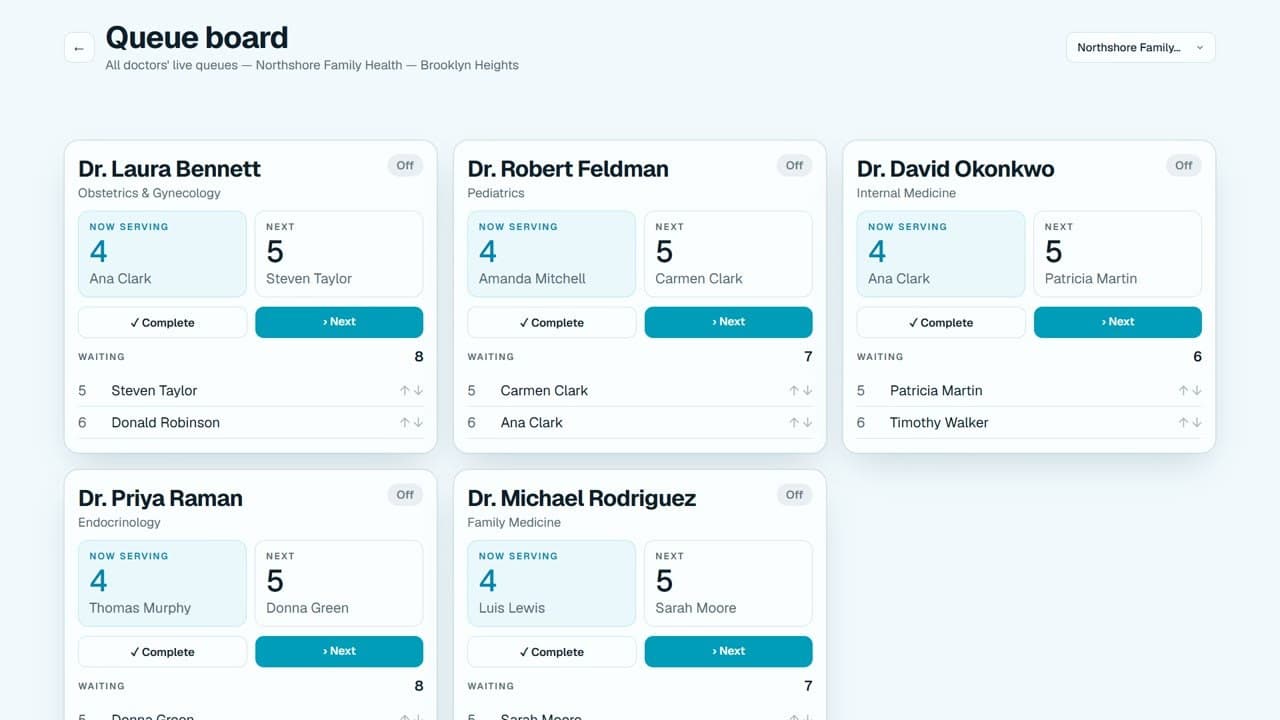Move Carmen Clark down in Feldman's queue
This screenshot has height=720, width=1280.
(807, 391)
